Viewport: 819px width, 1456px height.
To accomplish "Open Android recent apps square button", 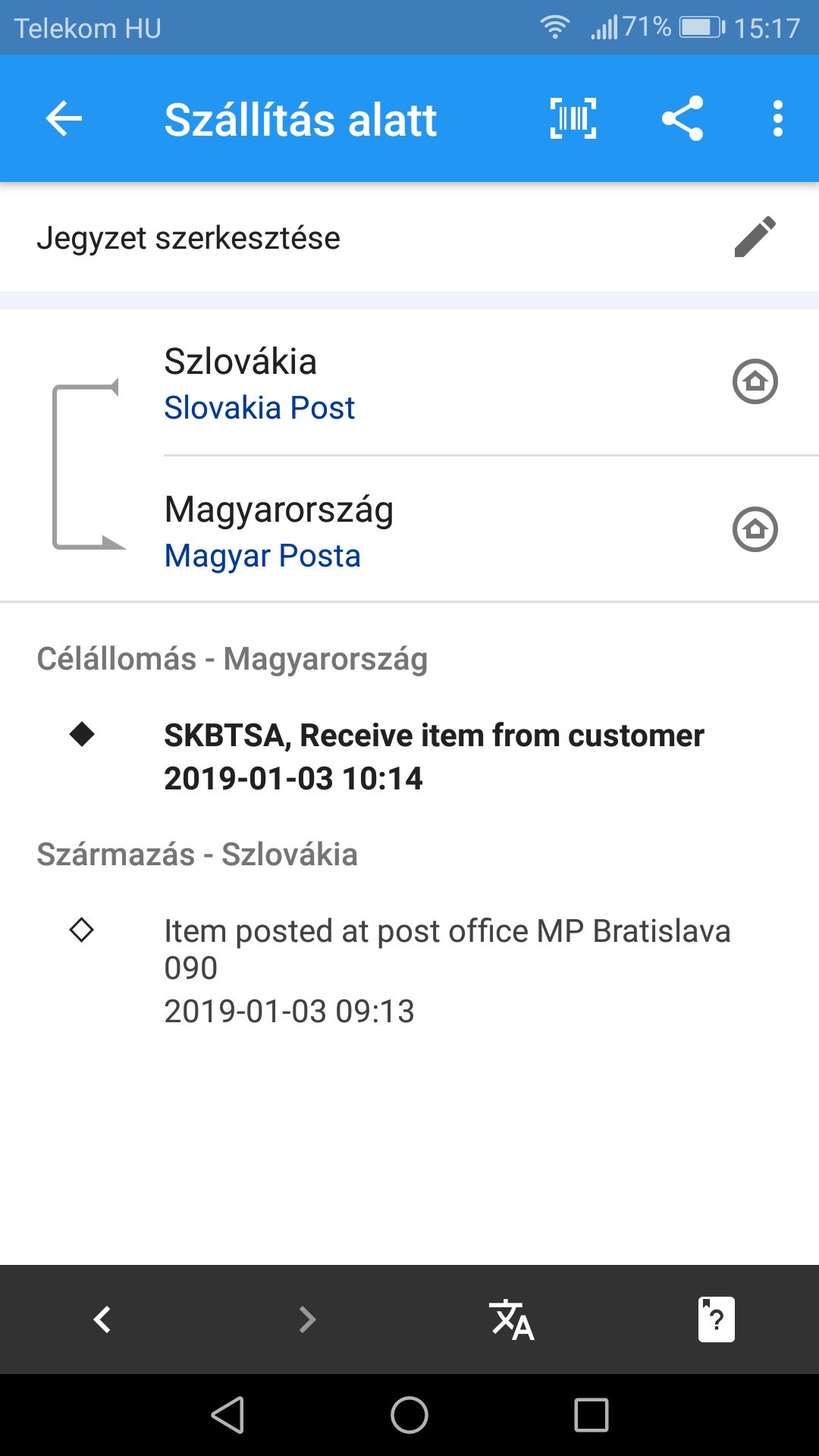I will coord(591,1415).
